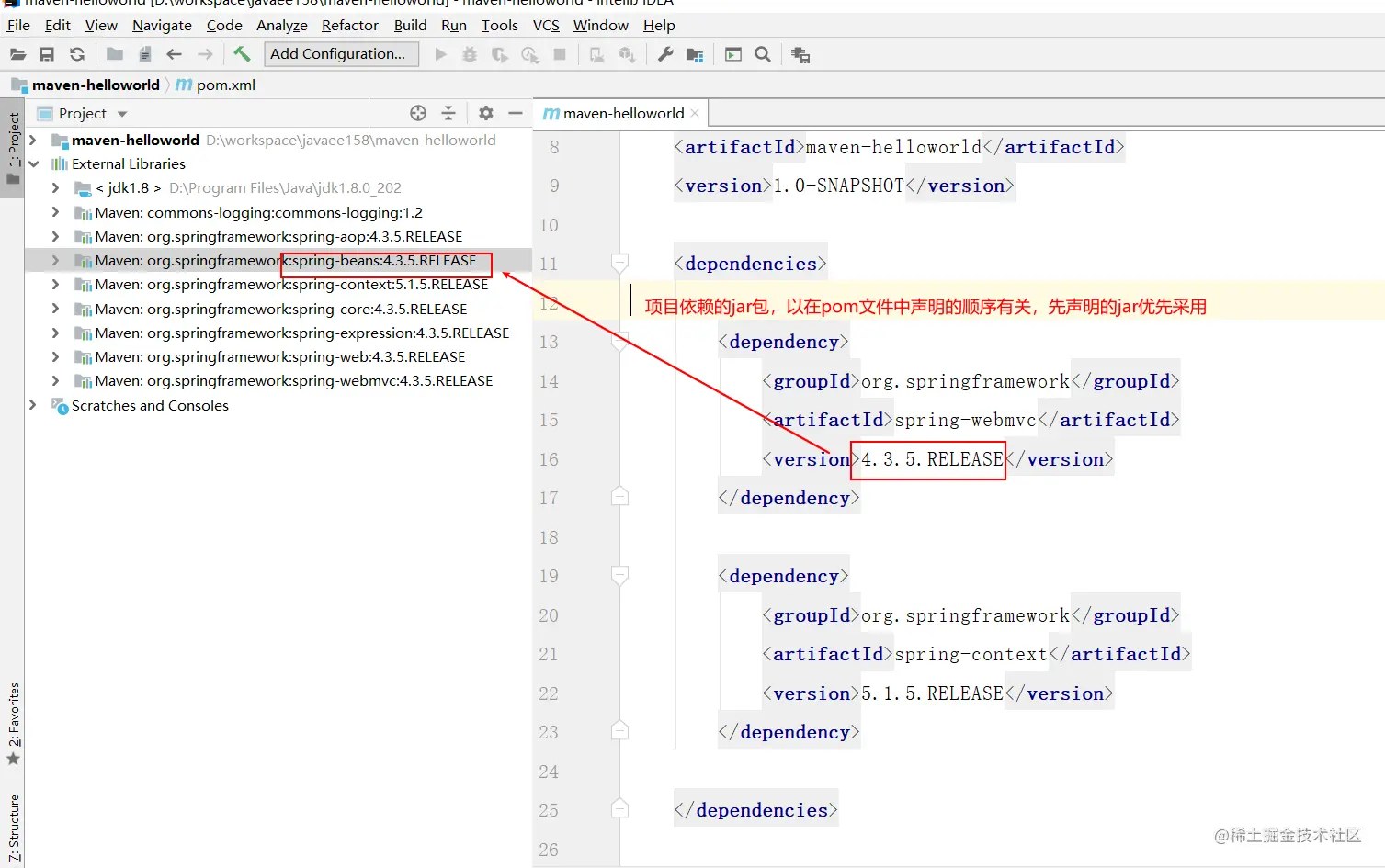The width and height of the screenshot is (1385, 868).
Task: Click the Debug bug icon
Action: tap(470, 55)
